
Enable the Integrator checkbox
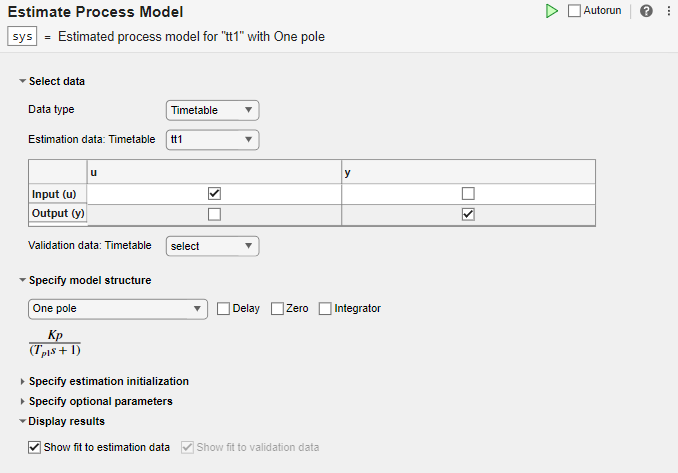[325, 309]
